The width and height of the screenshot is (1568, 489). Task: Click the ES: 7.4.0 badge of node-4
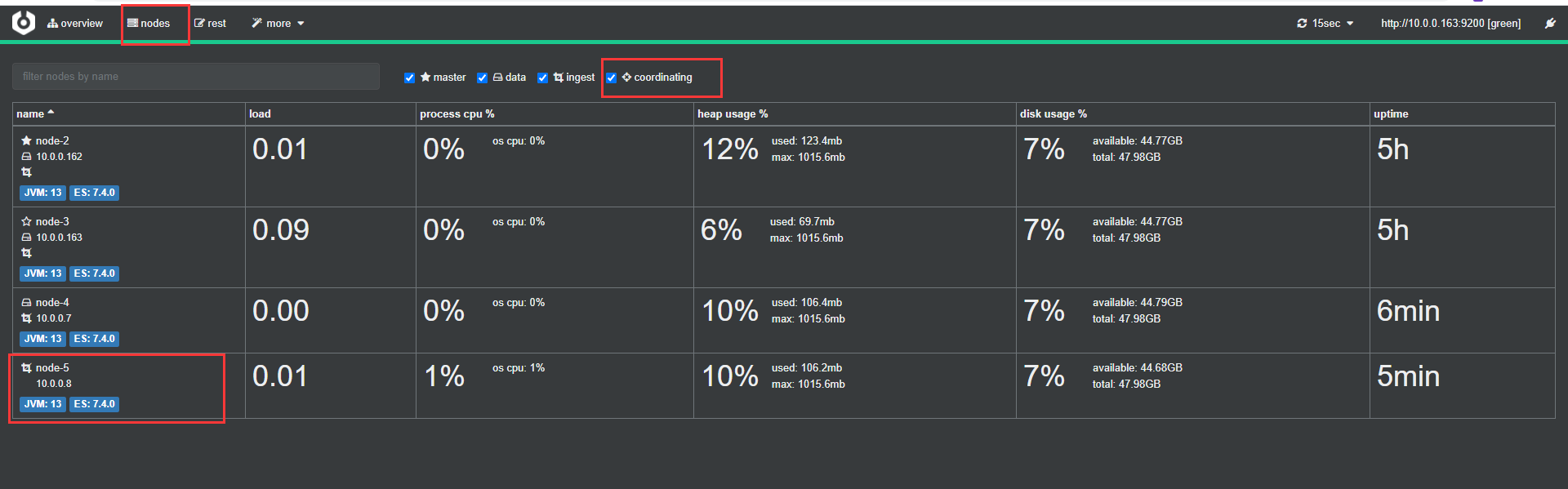coord(94,339)
